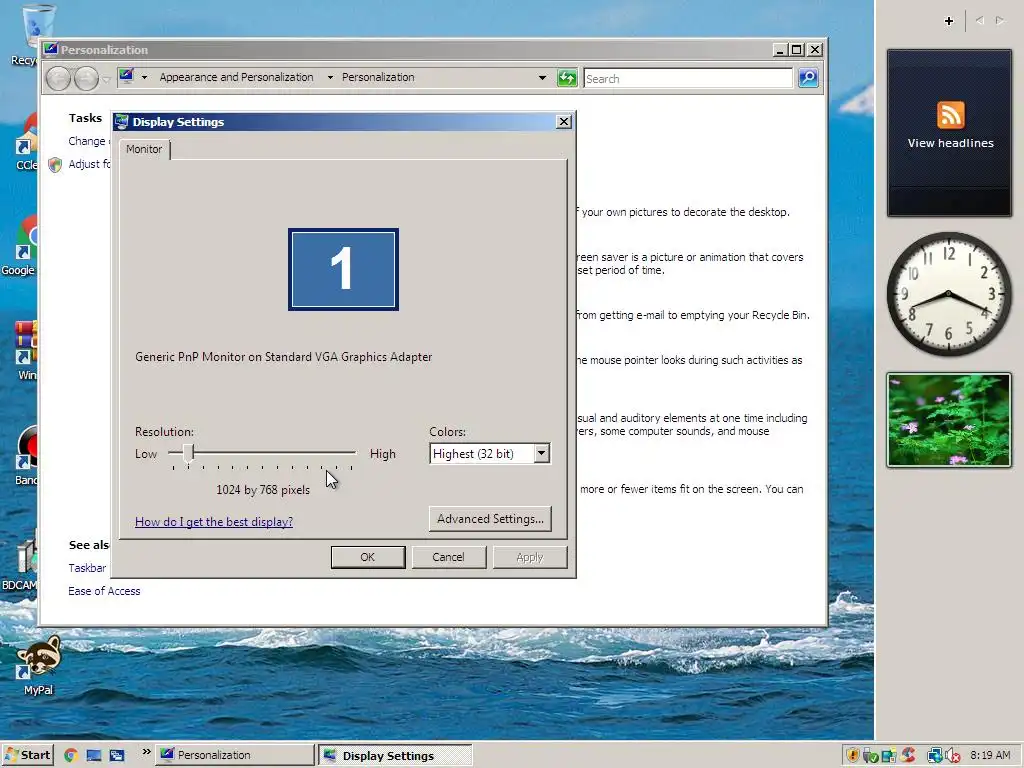Open the Ease of Access link
This screenshot has height=768, width=1024.
tap(104, 591)
